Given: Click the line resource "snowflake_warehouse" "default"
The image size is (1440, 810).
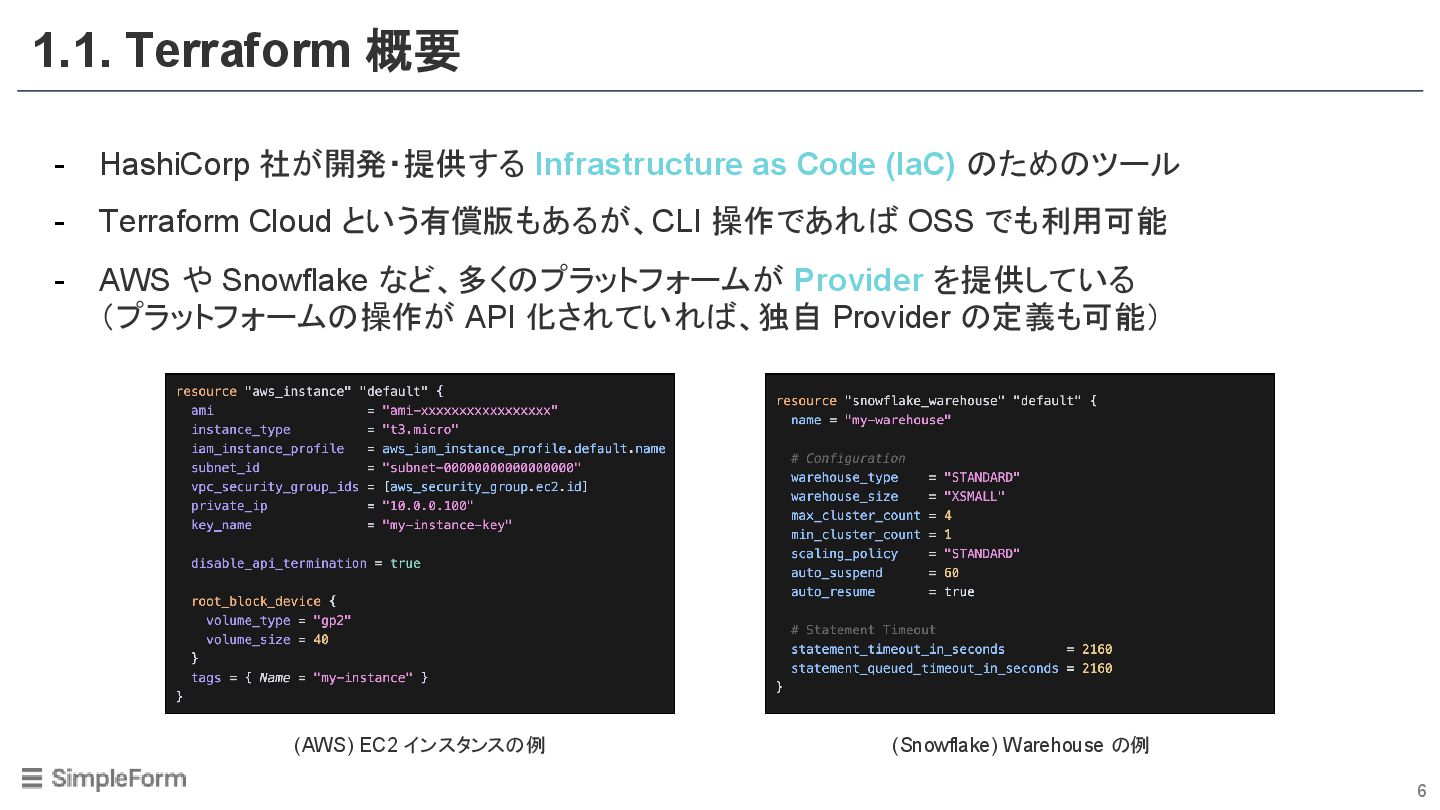Looking at the screenshot, I should 936,400.
